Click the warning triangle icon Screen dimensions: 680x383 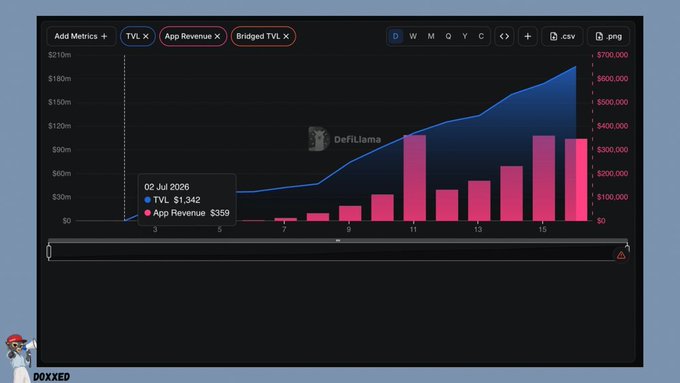coord(621,255)
